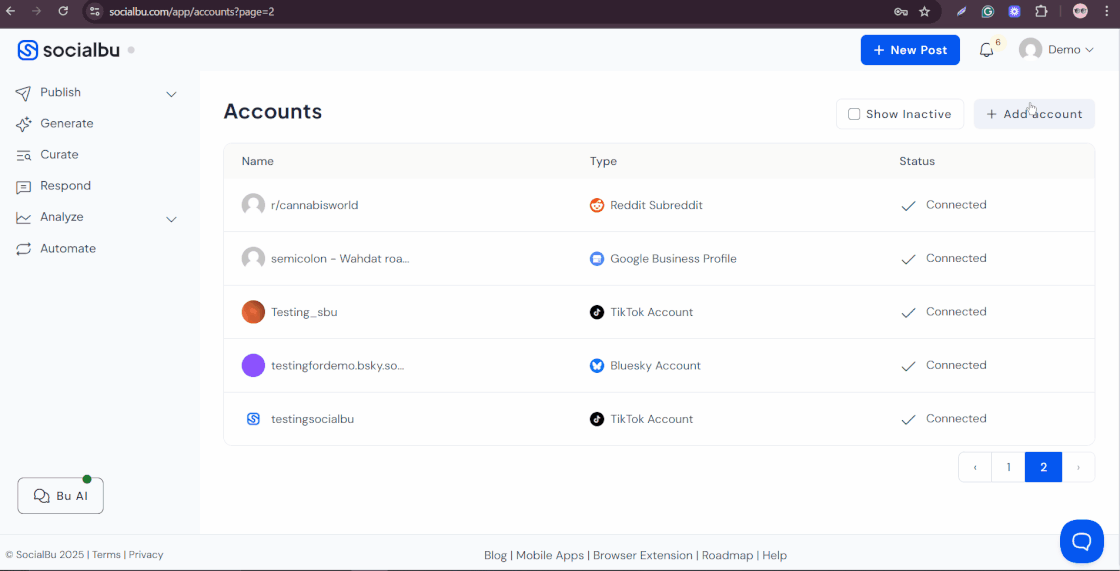This screenshot has height=571, width=1120.
Task: Open the Demo user dropdown
Action: point(1056,50)
